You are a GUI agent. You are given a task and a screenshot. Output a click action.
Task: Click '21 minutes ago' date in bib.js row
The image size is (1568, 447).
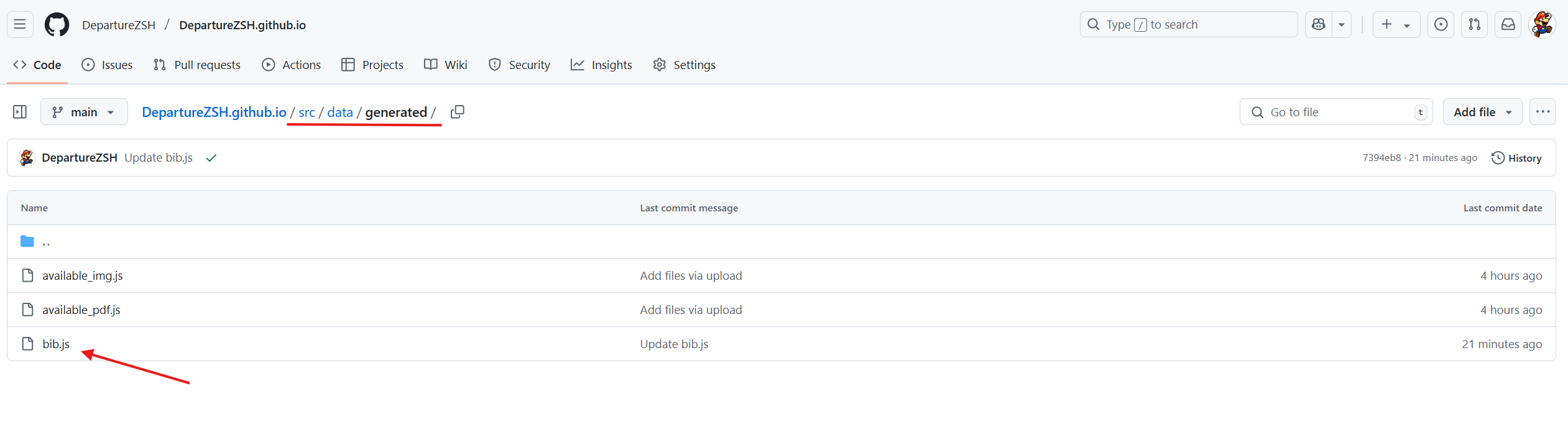point(1502,344)
